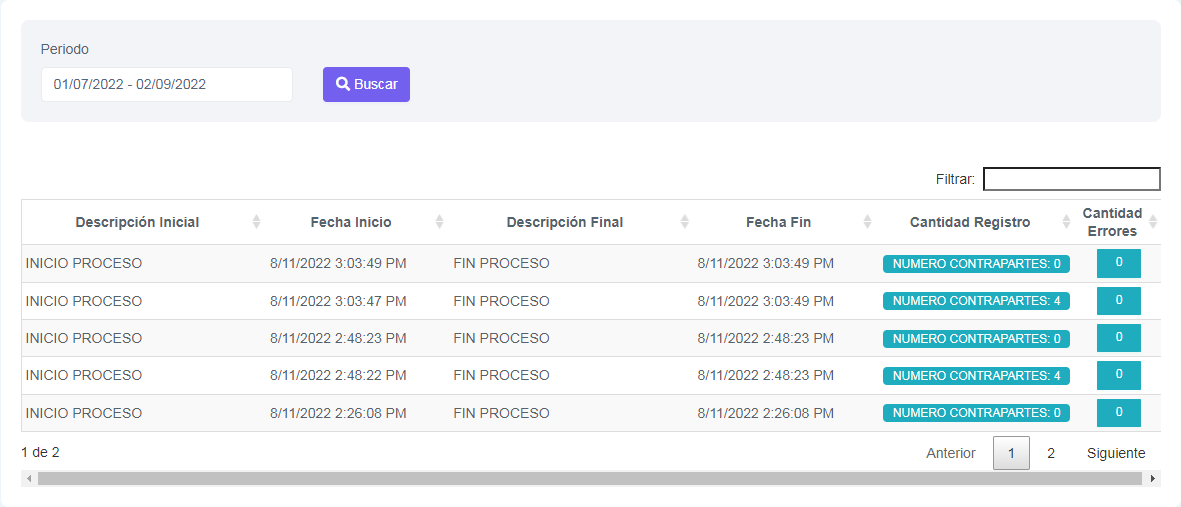Click NUMERO CONTRAPARTES: 4 badge at 3:03:47 PM
This screenshot has height=507, width=1181.
click(x=975, y=301)
